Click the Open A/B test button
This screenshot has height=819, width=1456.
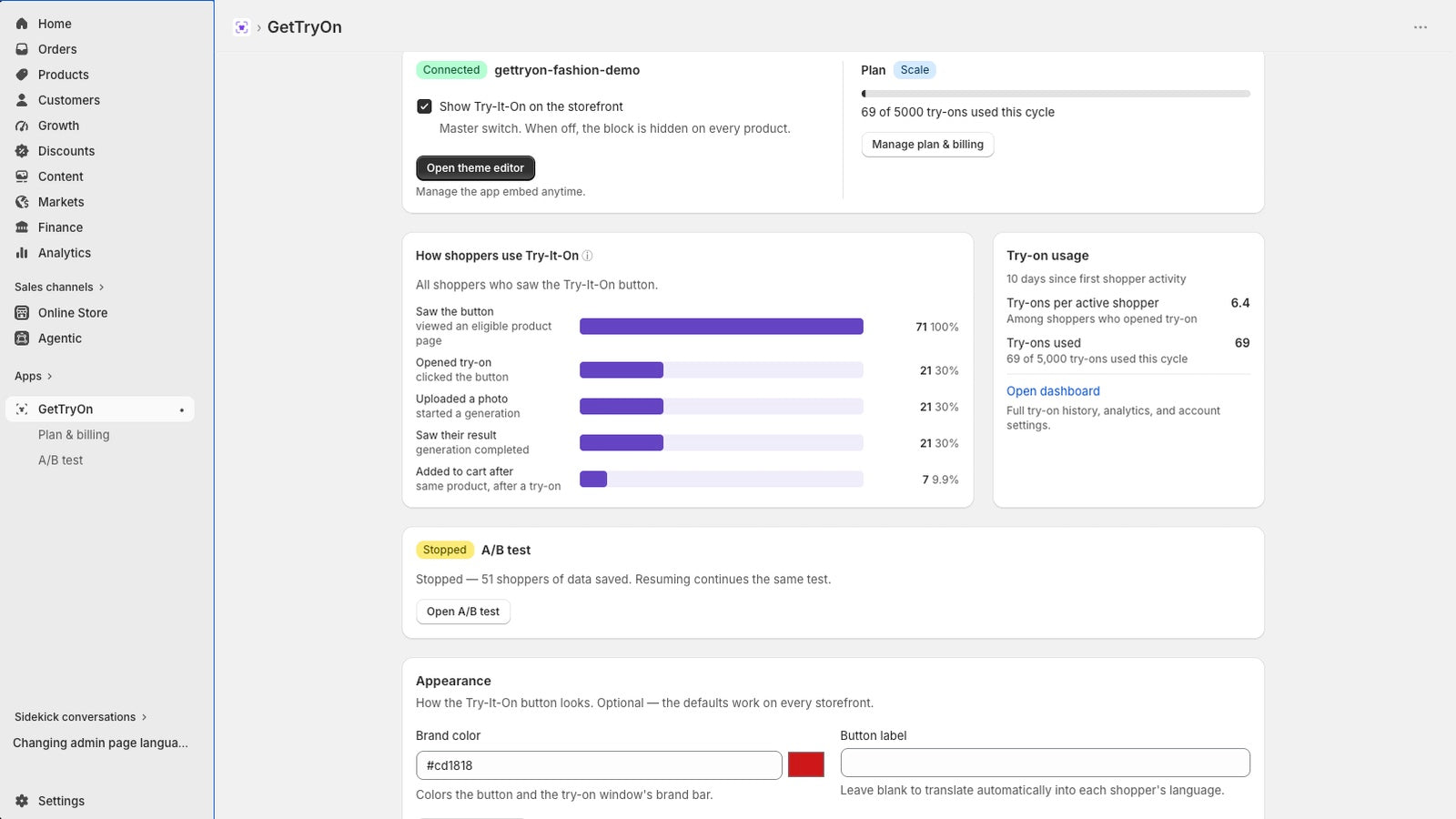coord(463,612)
